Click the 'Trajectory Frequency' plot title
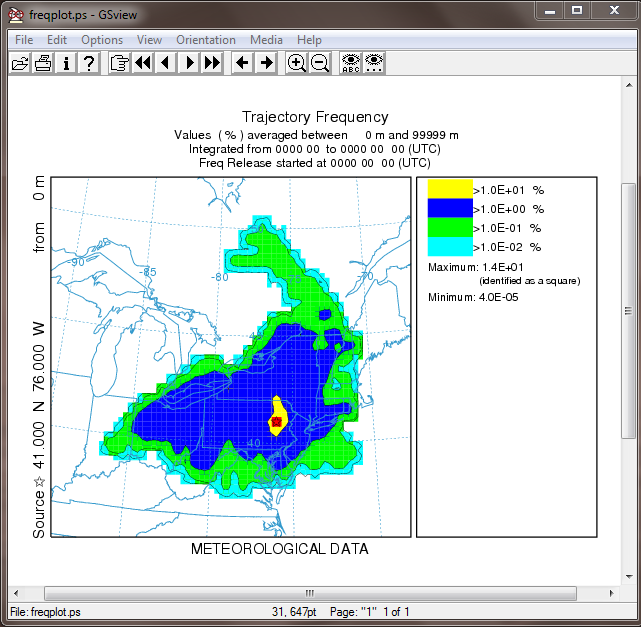This screenshot has height=627, width=641. click(x=315, y=117)
